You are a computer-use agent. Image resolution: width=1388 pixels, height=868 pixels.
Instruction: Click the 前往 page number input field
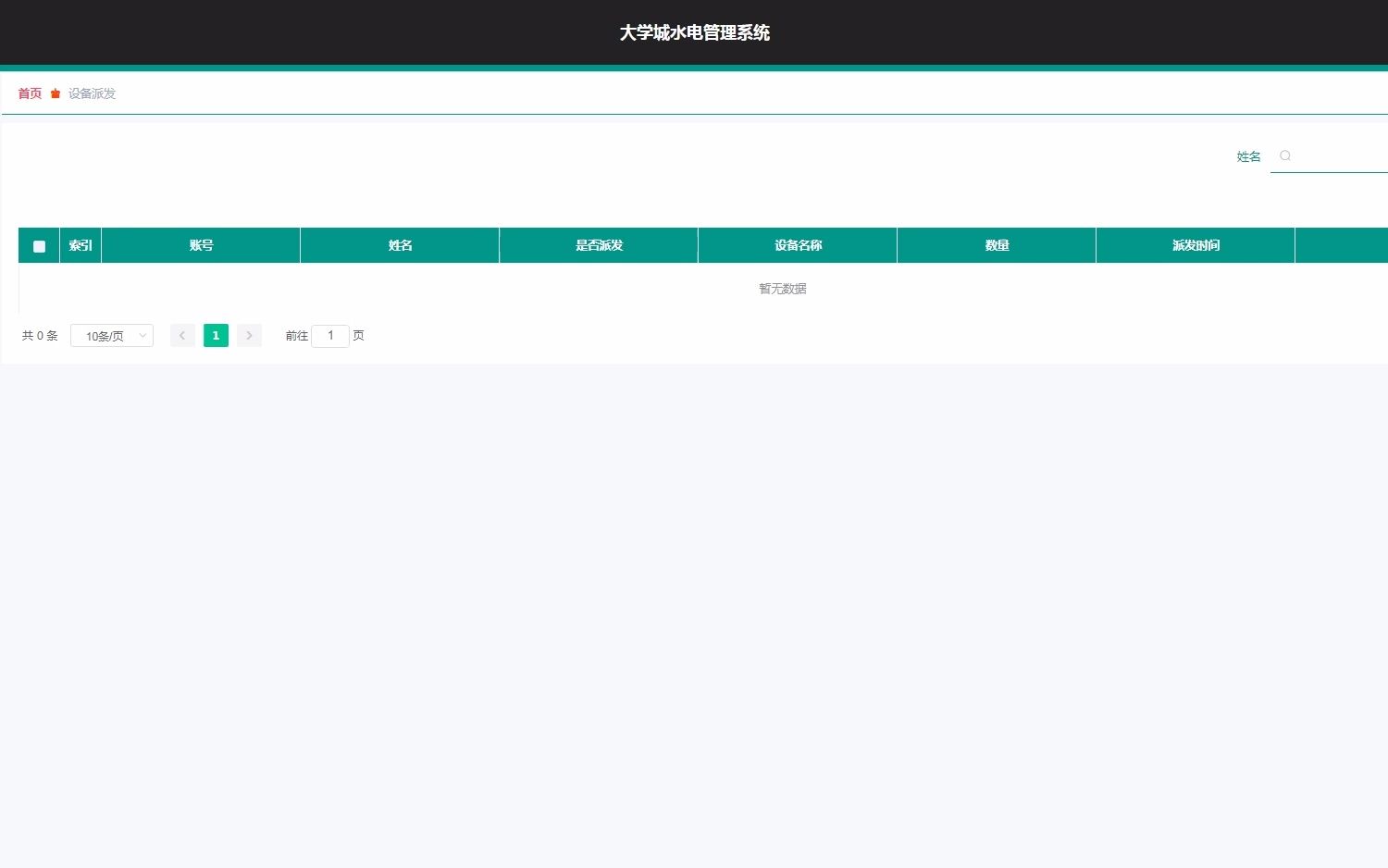330,335
